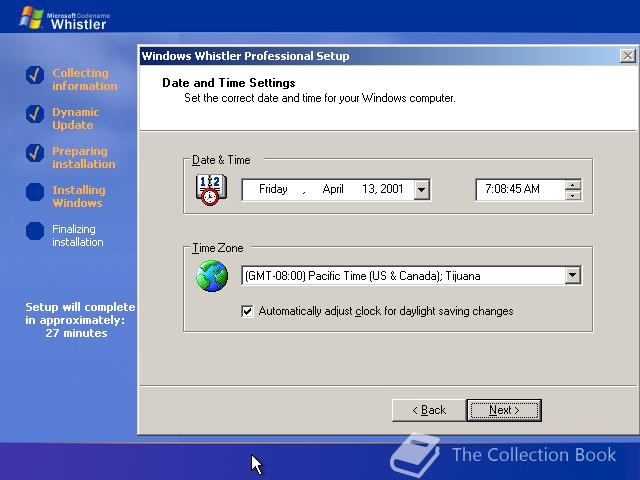The width and height of the screenshot is (640, 480).
Task: Click the Preparing installation checkmark icon
Action: click(35, 153)
